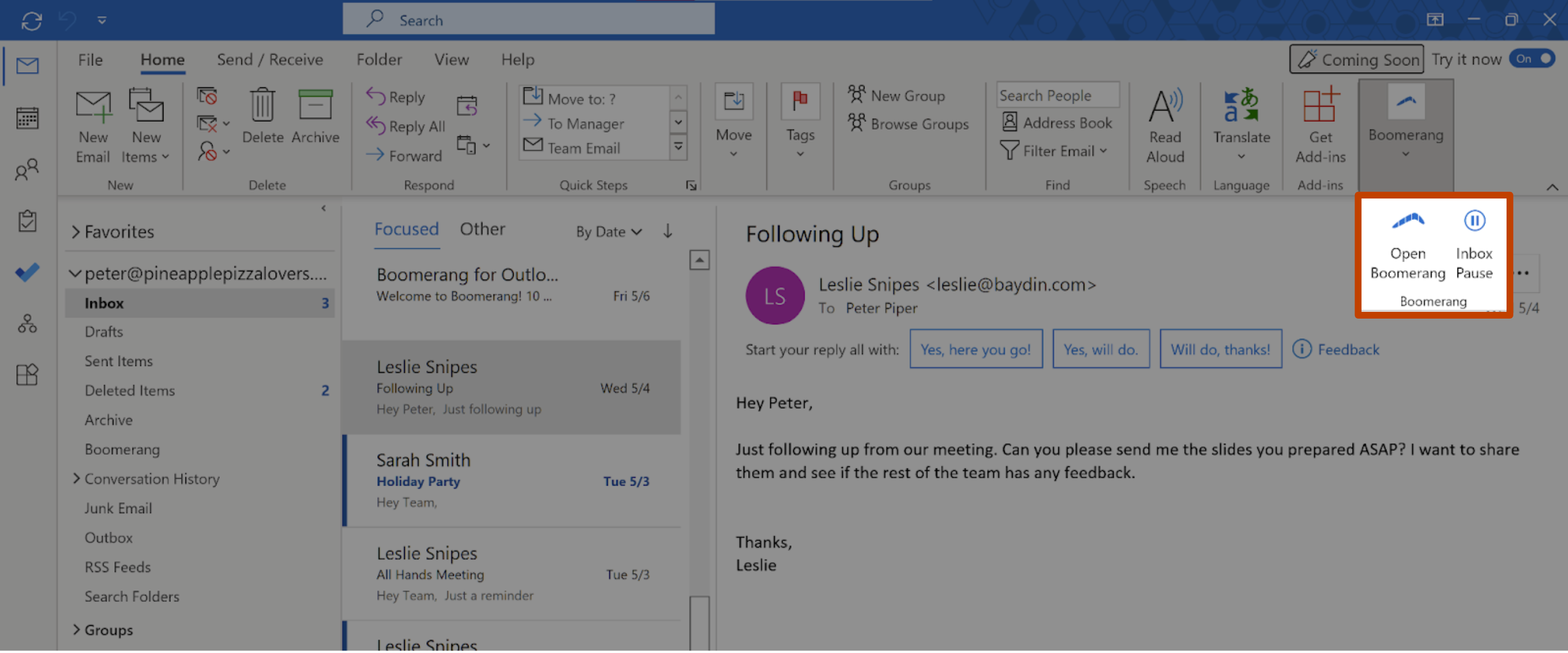The width and height of the screenshot is (1568, 653).
Task: Delete the selected message
Action: click(263, 116)
